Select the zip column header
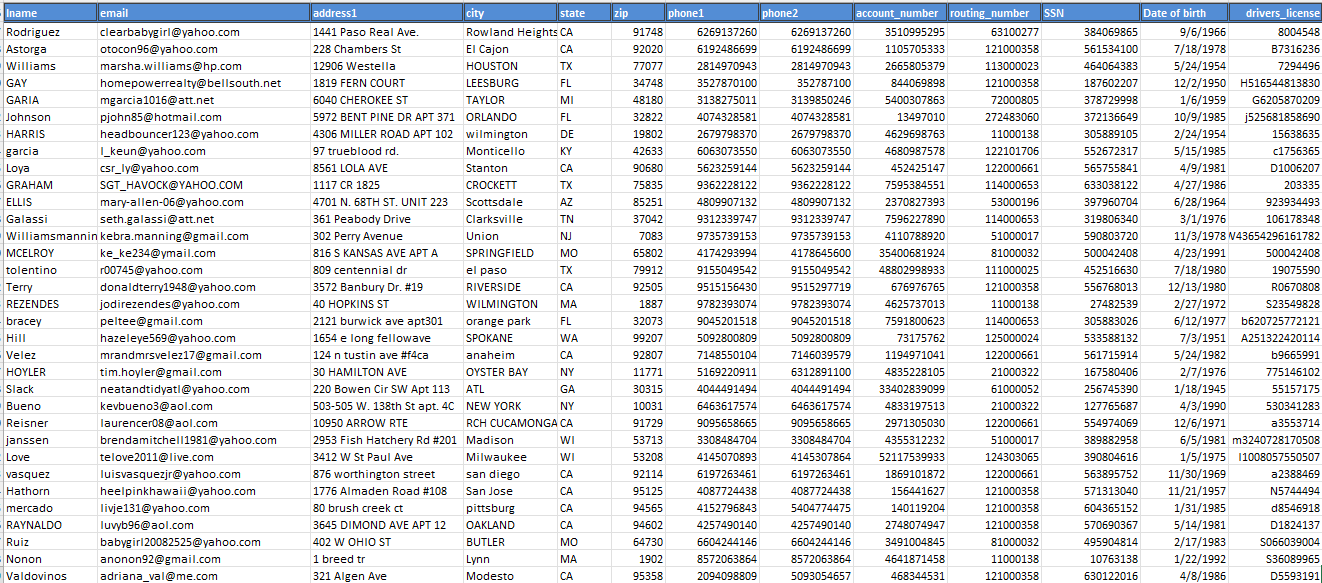Viewport: 1322px width, 583px height. [638, 13]
